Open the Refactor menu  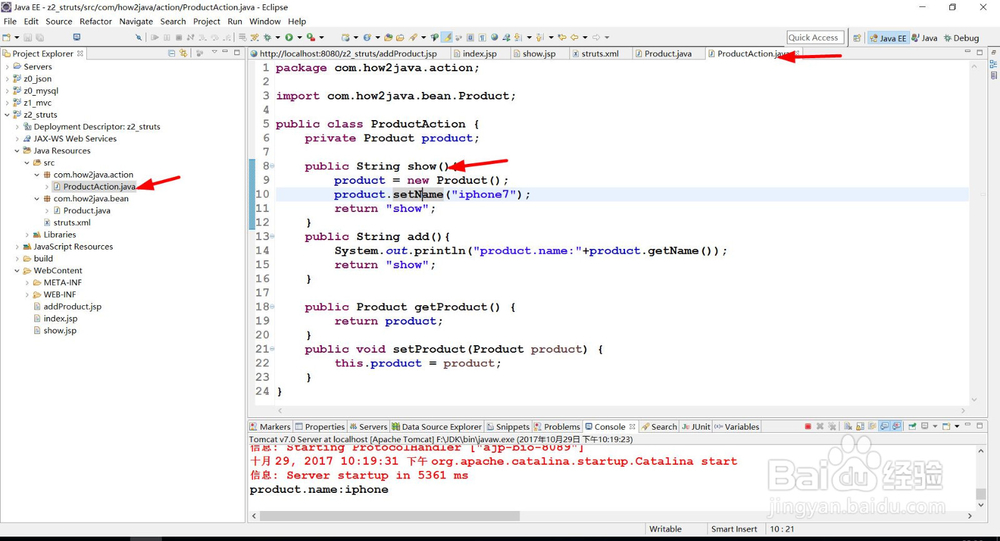pyautogui.click(x=96, y=21)
